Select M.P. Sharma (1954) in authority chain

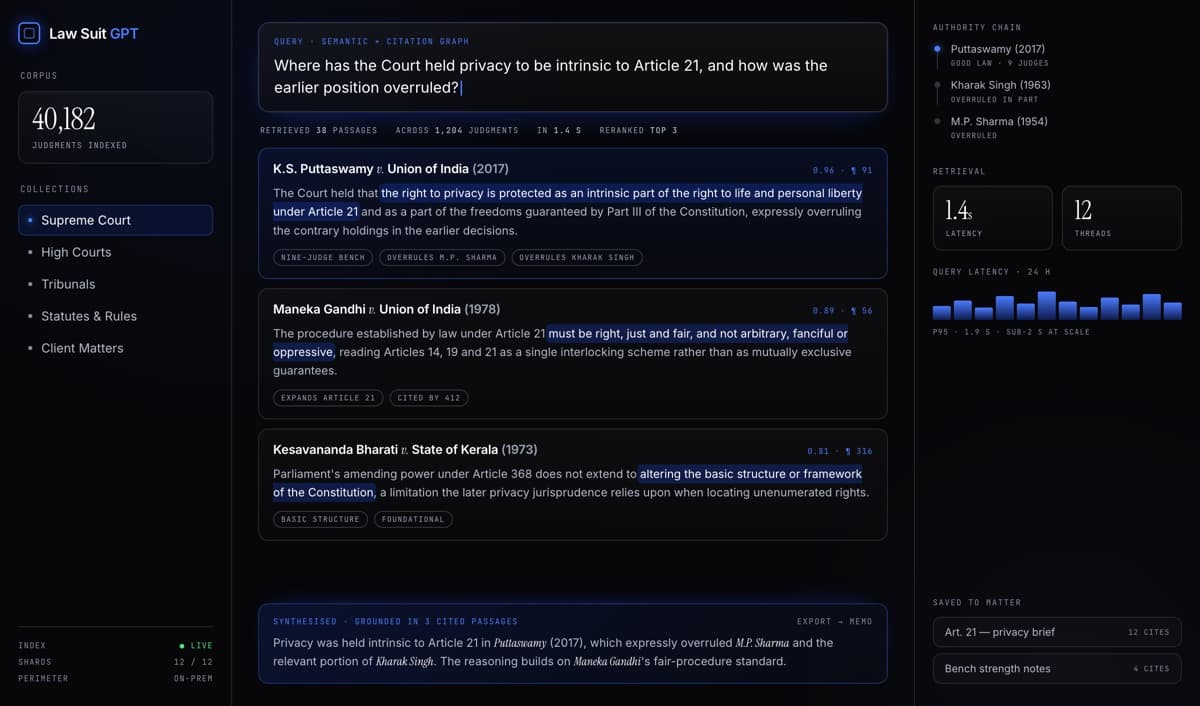coord(998,121)
